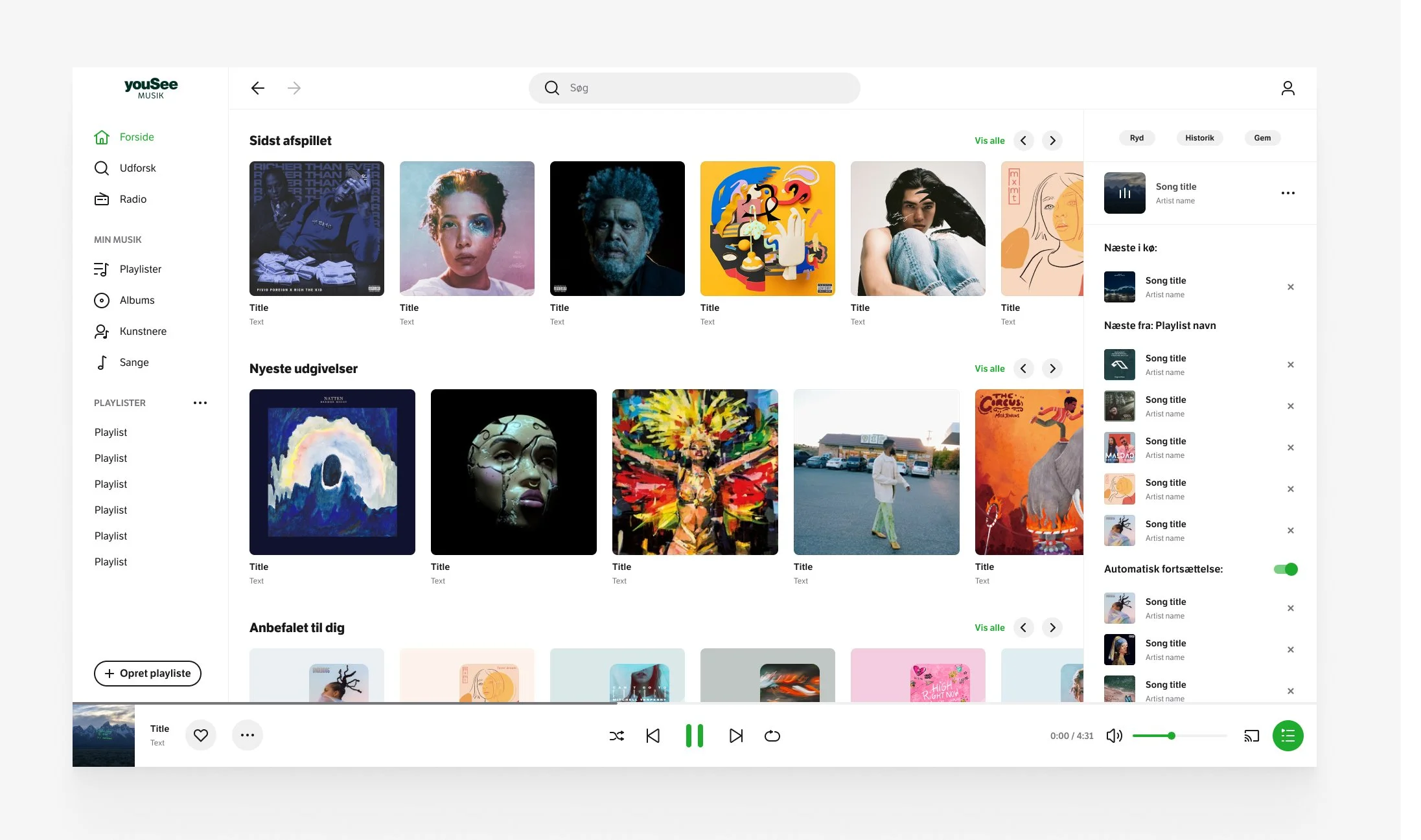The image size is (1421, 840).
Task: Remove first song under Næste fra: Playlist navn
Action: tap(1291, 365)
